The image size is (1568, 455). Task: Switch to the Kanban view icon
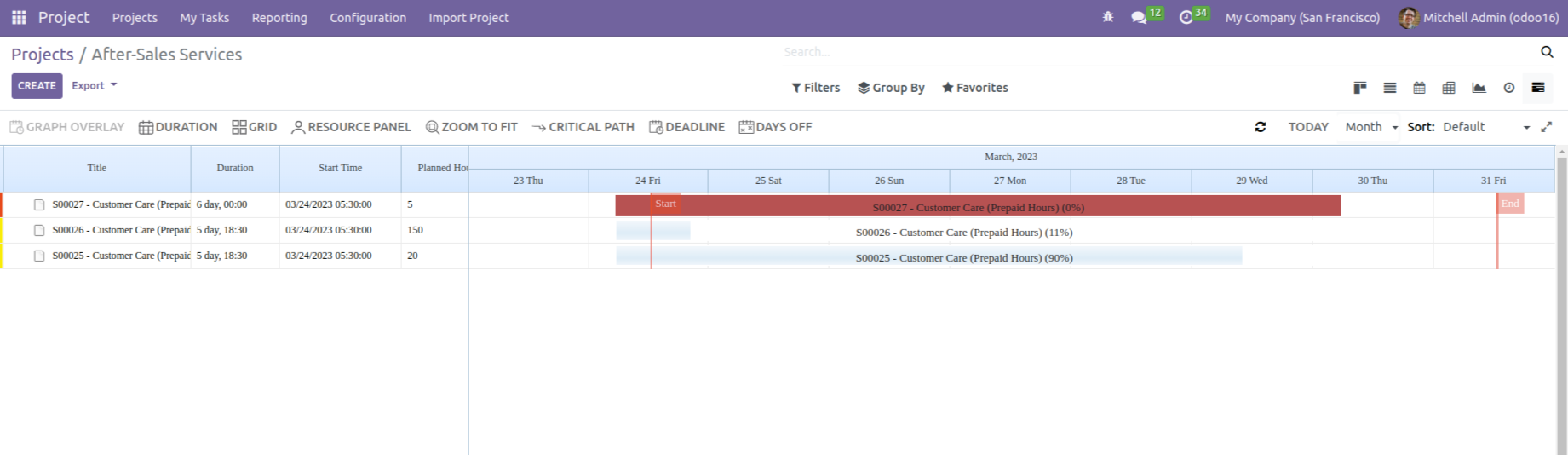pos(1360,88)
